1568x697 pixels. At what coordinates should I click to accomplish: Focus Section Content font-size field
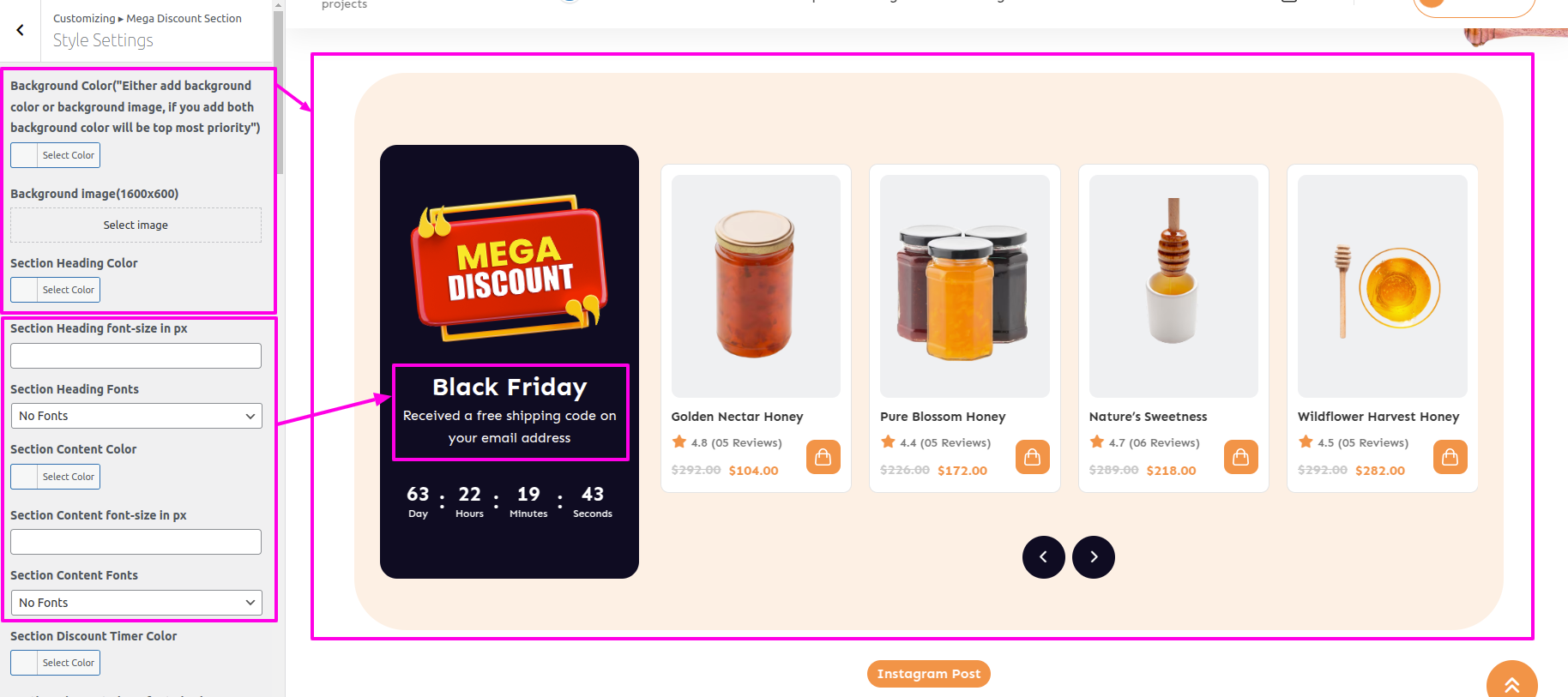136,542
